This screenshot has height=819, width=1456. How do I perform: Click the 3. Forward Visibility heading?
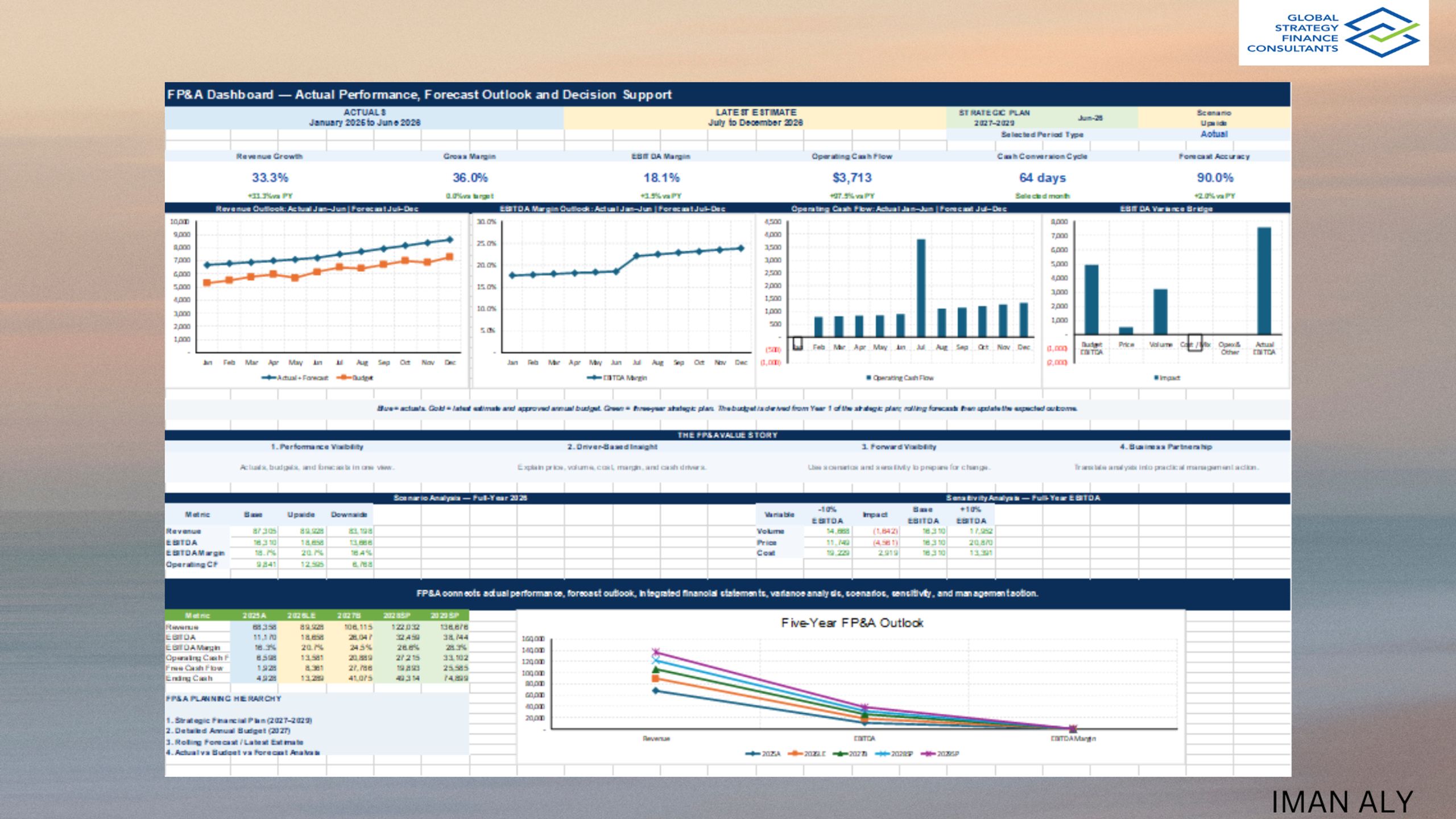pyautogui.click(x=899, y=447)
